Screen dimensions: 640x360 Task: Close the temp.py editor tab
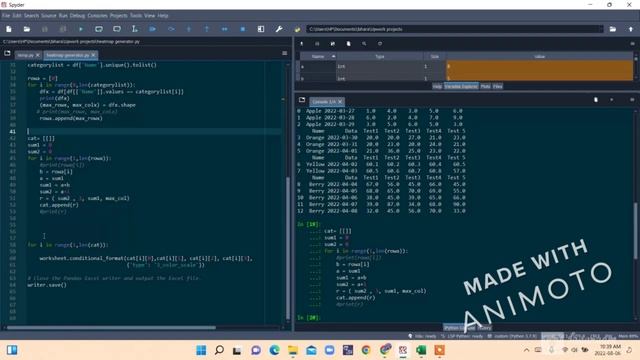coord(38,55)
